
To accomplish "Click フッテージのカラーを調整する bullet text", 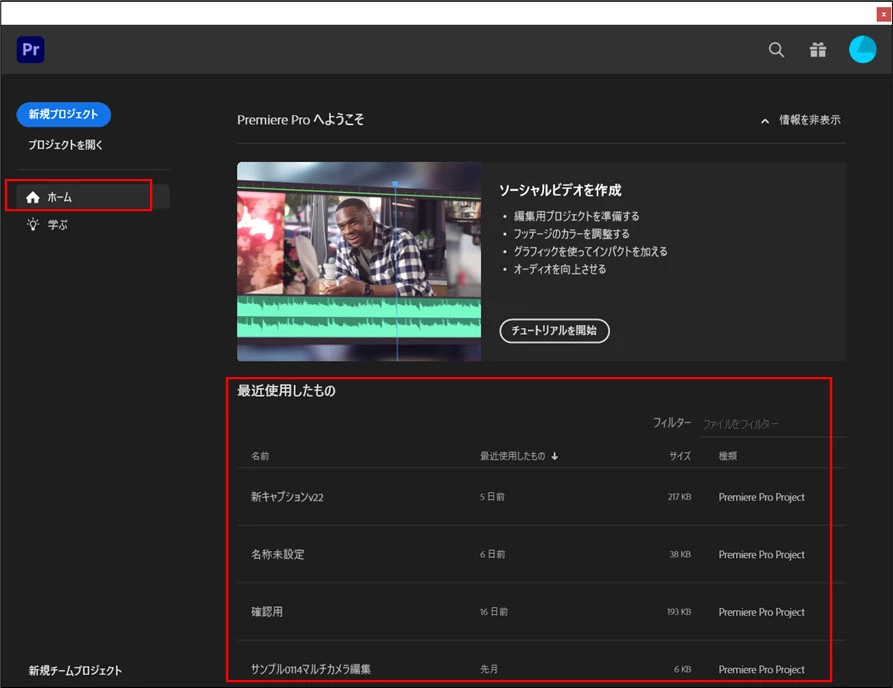I will coord(571,234).
